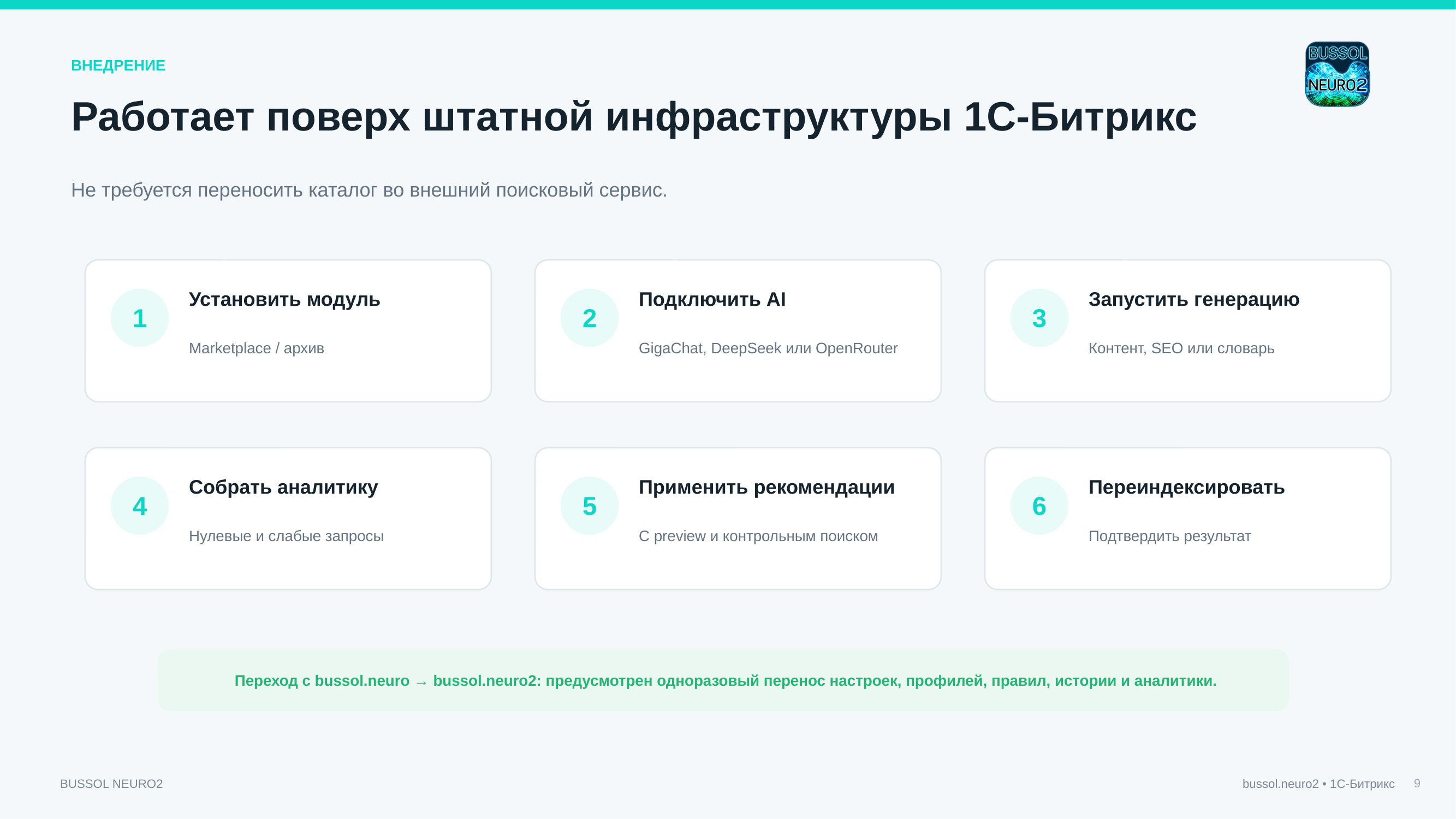This screenshot has height=819, width=1456.
Task: Click the subtitle about внешний поисковый сервис
Action: click(369, 190)
